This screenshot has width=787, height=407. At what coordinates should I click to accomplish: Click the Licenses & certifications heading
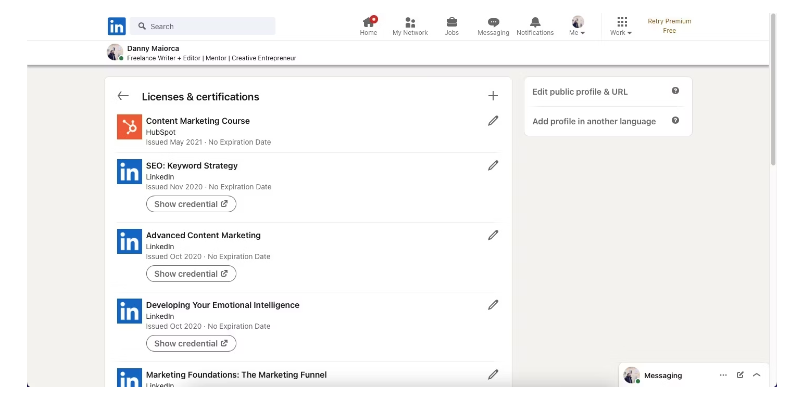coord(200,96)
